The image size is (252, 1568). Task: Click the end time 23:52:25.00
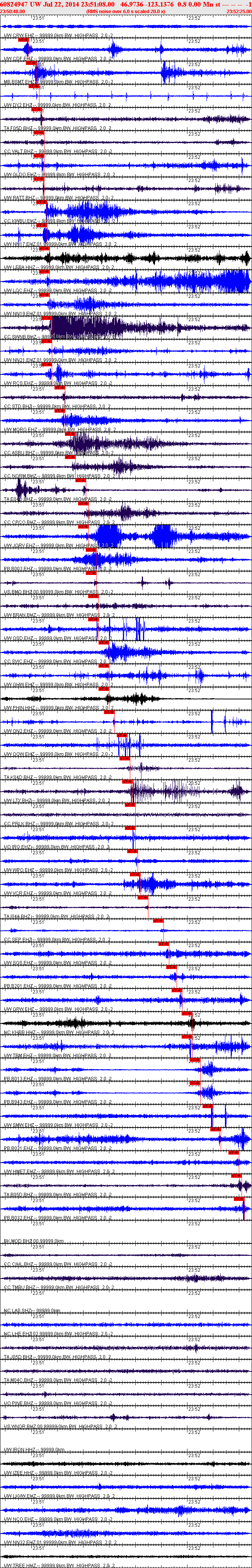[x=238, y=12]
